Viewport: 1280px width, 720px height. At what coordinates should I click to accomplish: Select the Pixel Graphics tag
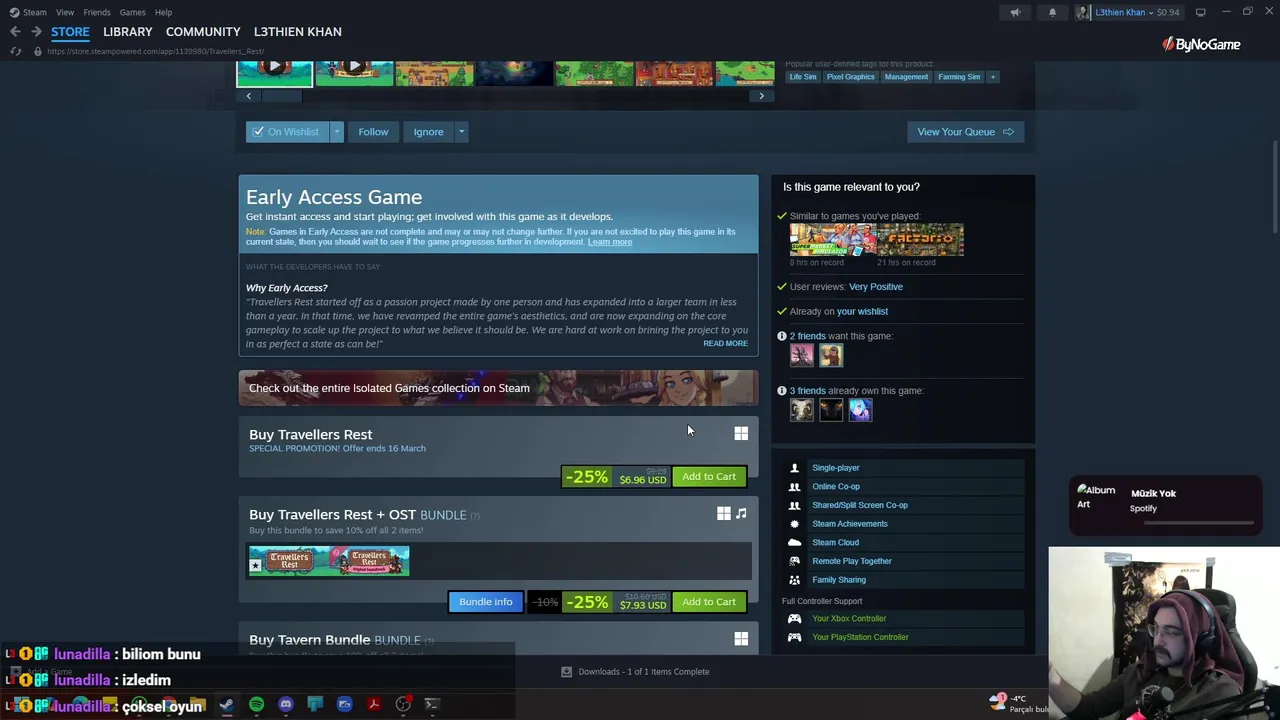coord(851,77)
